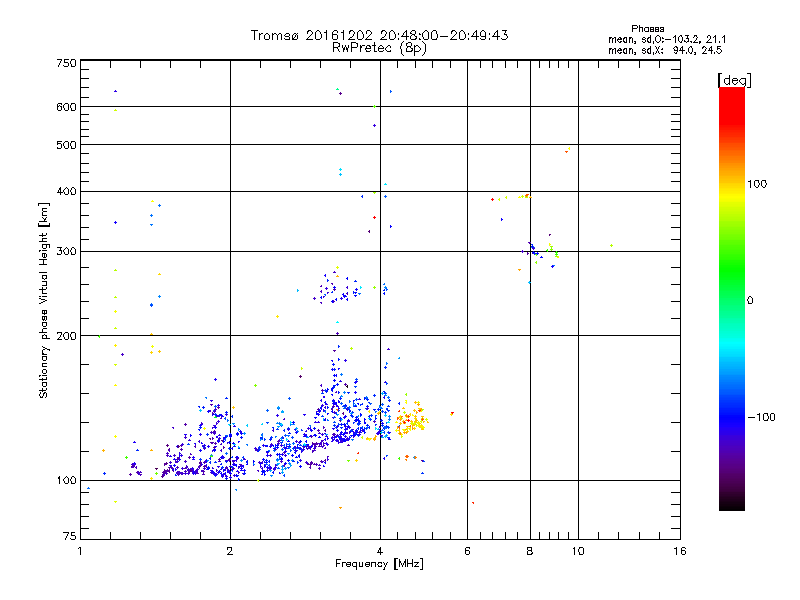Click the x-axis label '6'
The image size is (800, 600).
click(x=467, y=551)
